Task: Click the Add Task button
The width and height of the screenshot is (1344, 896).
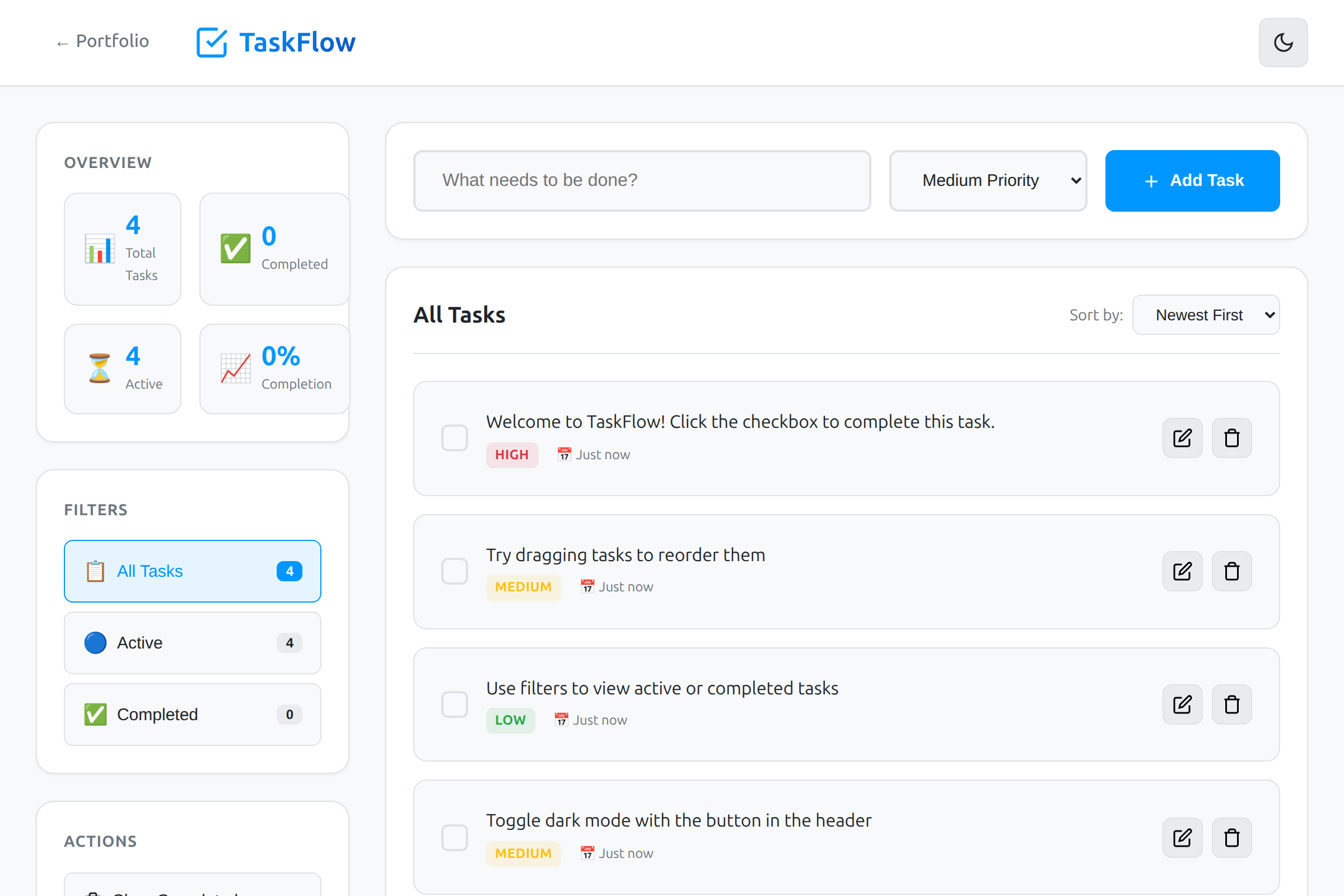Action: click(x=1192, y=180)
